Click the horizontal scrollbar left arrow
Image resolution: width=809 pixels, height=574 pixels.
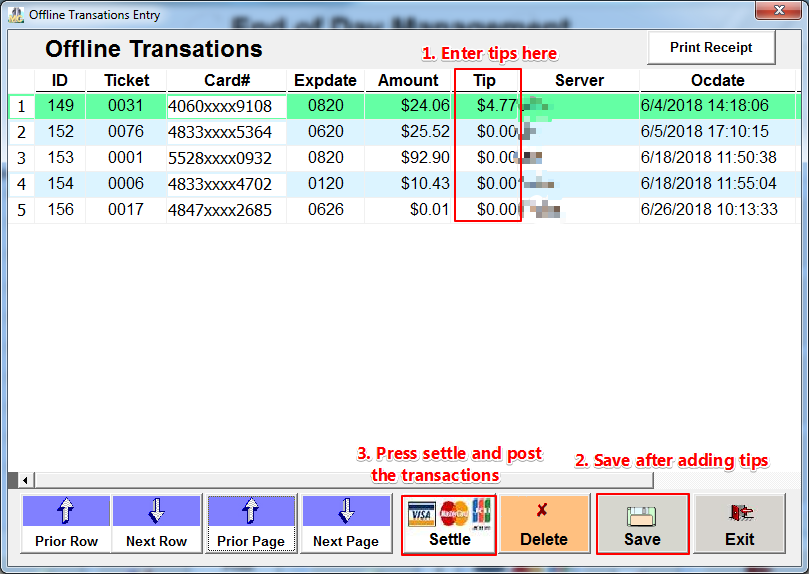[25, 481]
